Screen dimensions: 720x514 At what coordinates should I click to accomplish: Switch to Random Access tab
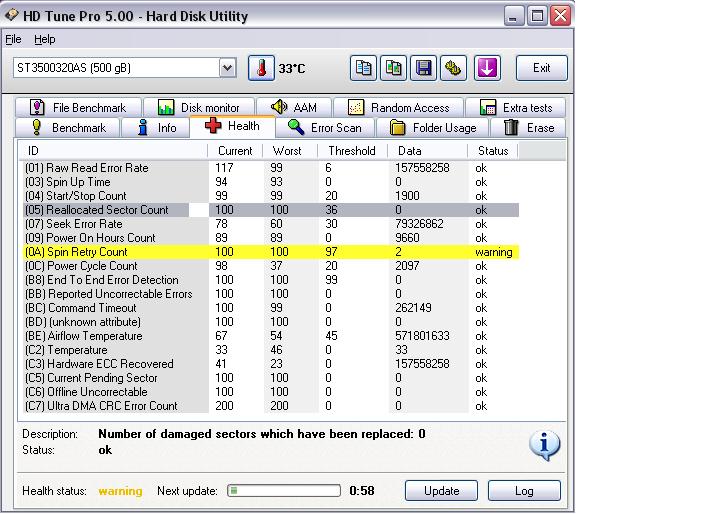click(x=398, y=107)
